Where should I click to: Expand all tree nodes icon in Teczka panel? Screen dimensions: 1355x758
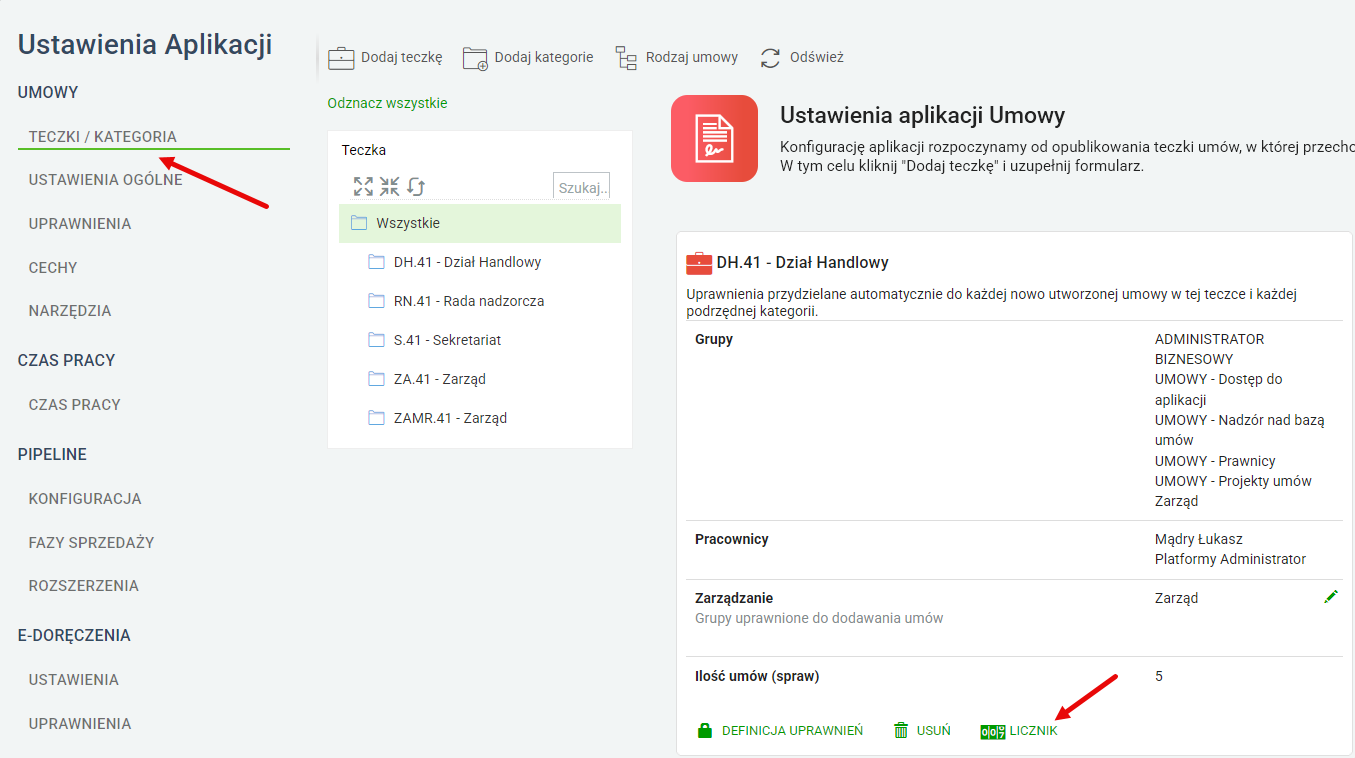click(x=363, y=186)
